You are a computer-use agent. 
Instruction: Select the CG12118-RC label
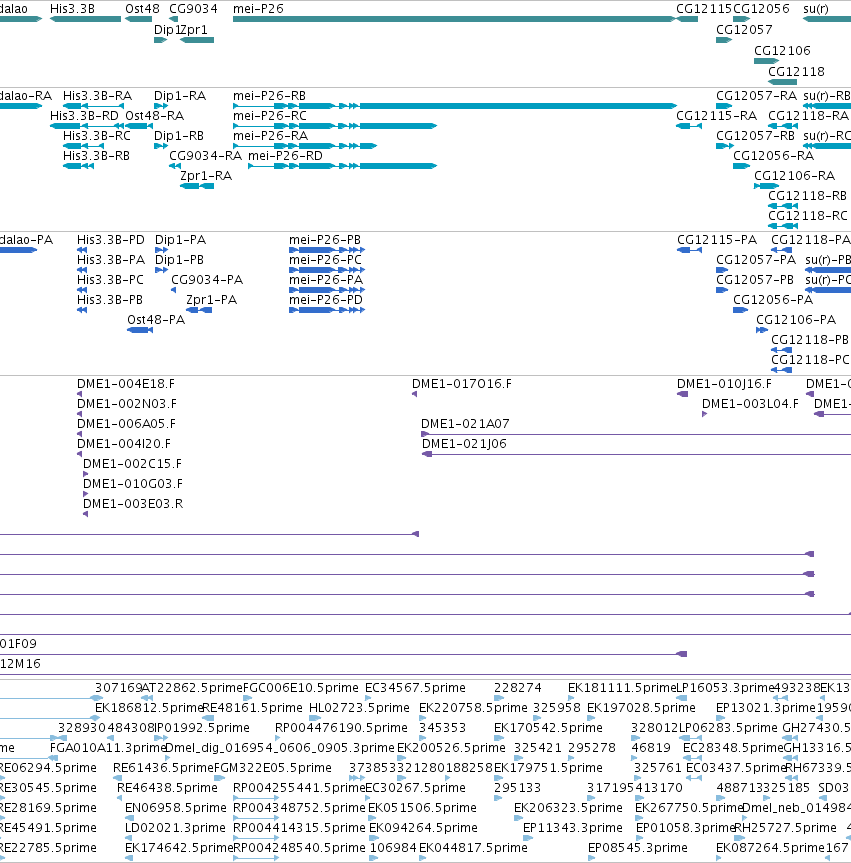(x=808, y=216)
